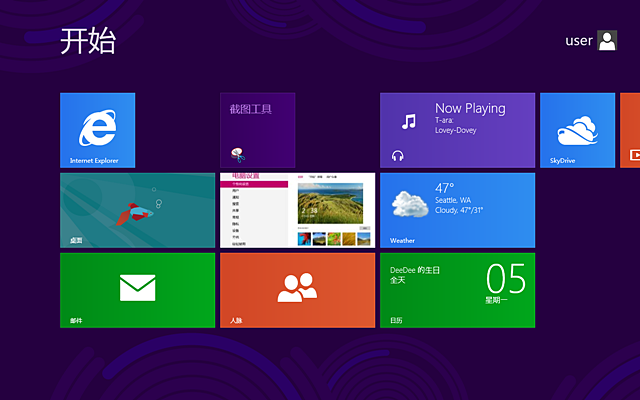640x400 pixels.
Task: Click the scissors icon on the Snipping Tool tile
Action: pos(238,155)
